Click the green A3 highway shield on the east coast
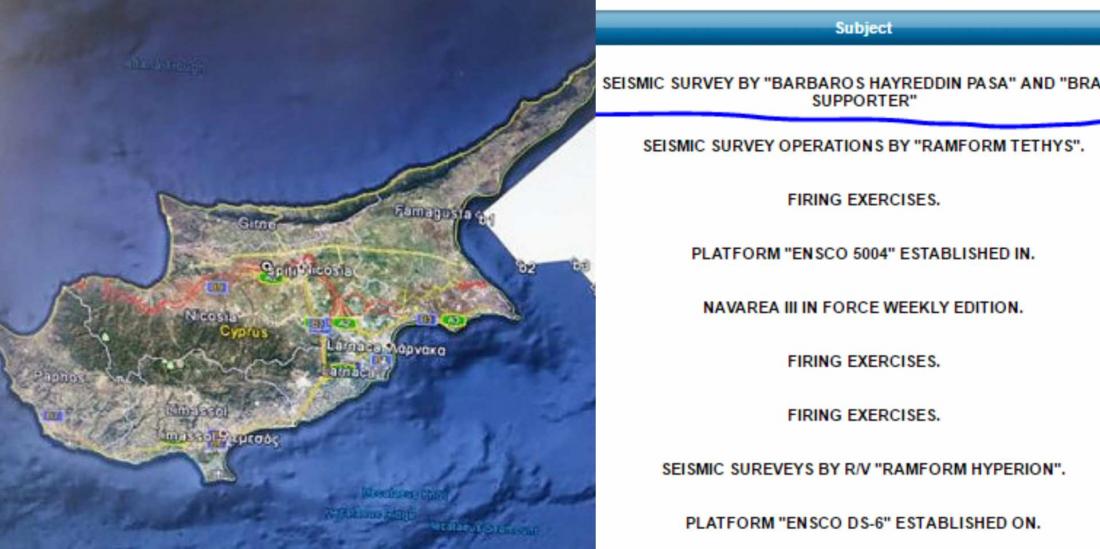The height and width of the screenshot is (549, 1100). coord(454,320)
